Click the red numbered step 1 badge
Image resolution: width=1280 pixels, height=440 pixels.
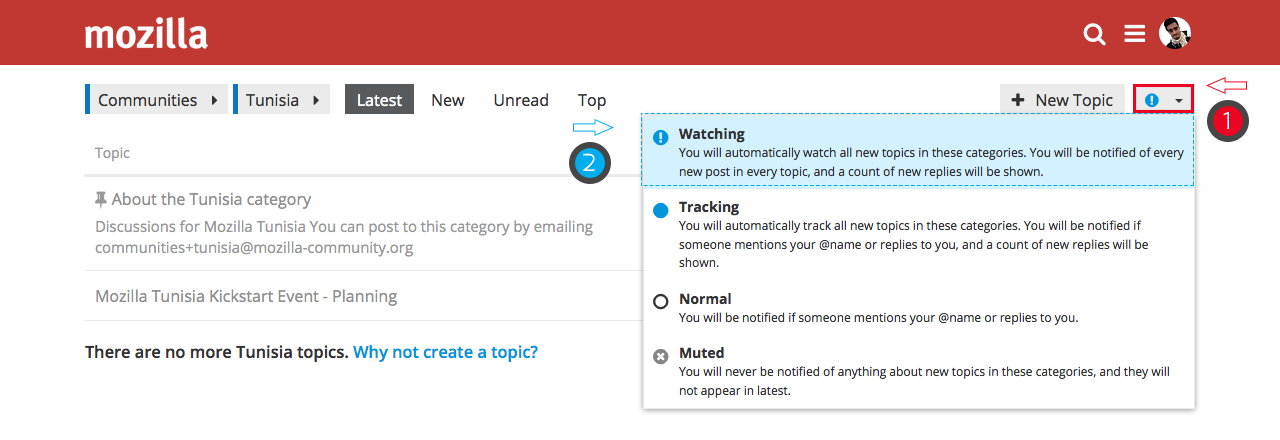[1228, 122]
